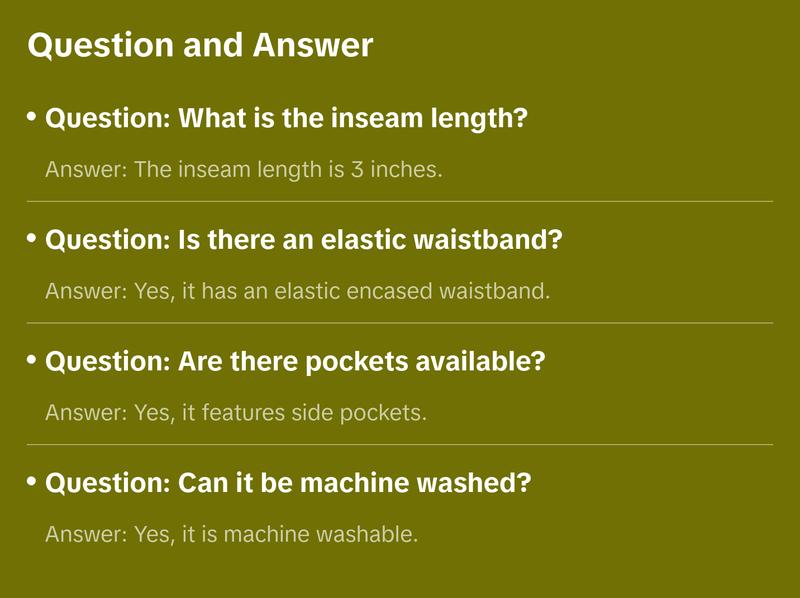Click the bullet beside the machine washed question
Viewport: 800px width, 598px height.
[x=32, y=482]
